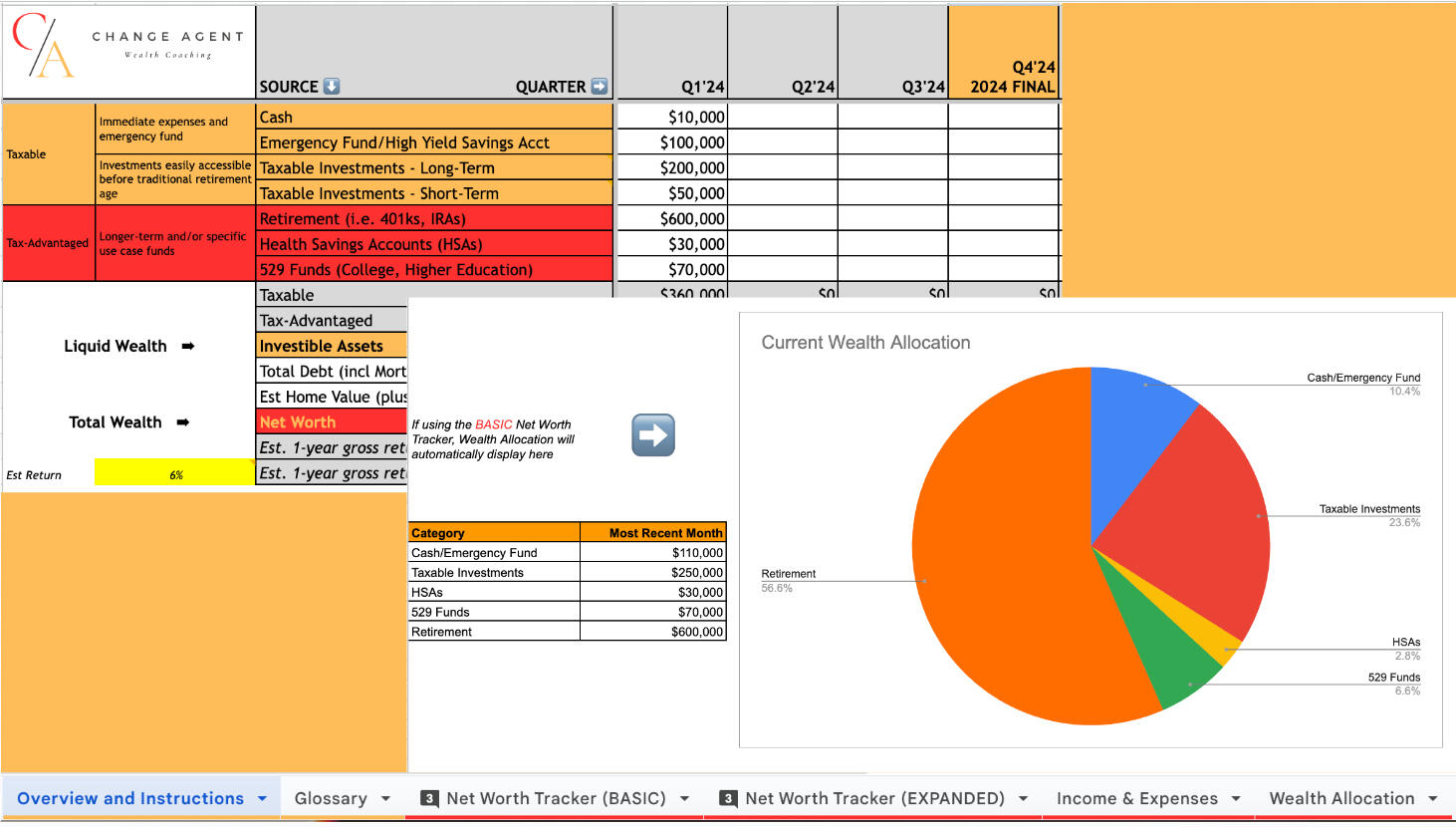Click the large blue right-arrow icon
The width and height of the screenshot is (1456, 827).
pyautogui.click(x=653, y=435)
